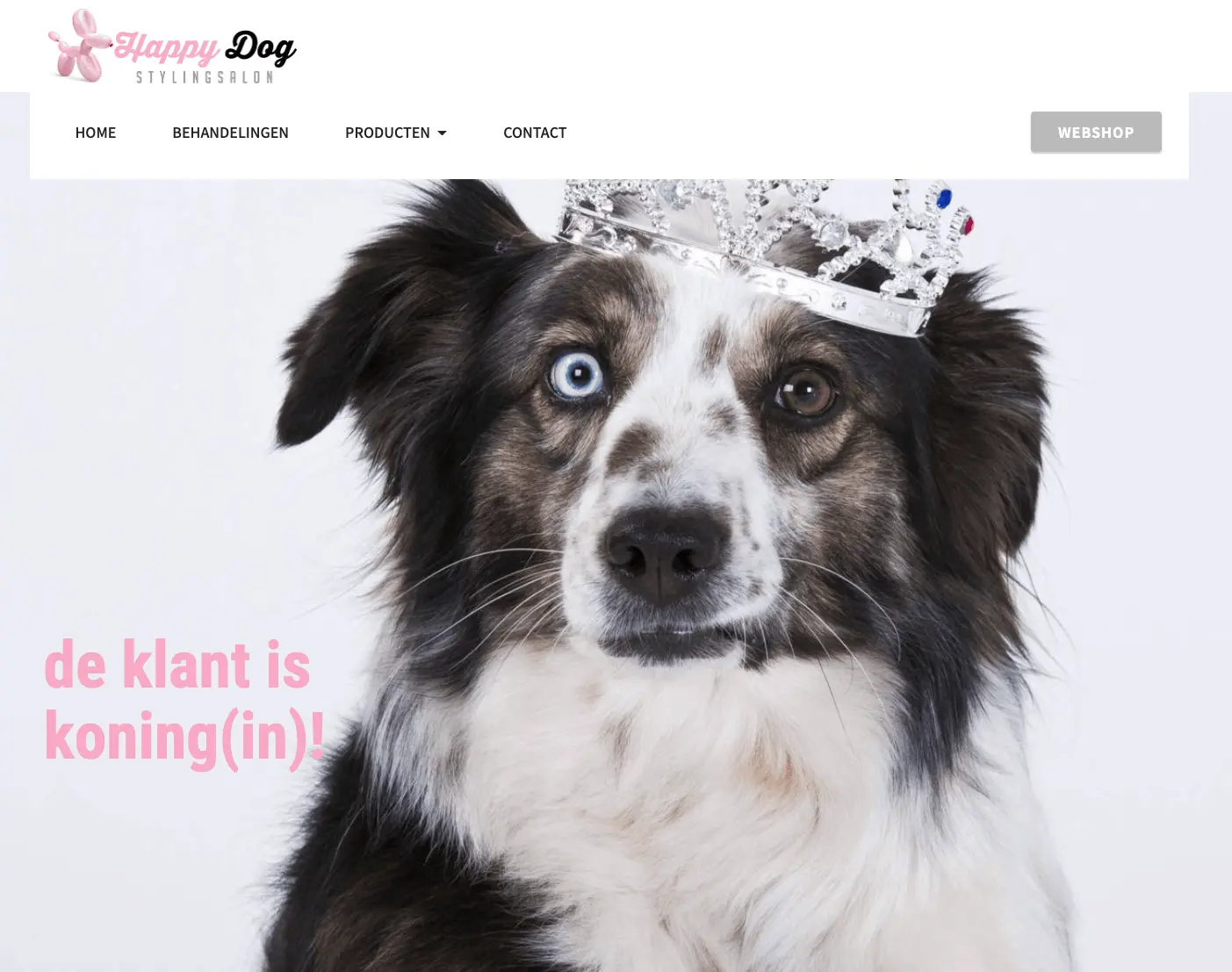The image size is (1232, 972).
Task: Click the dog's blue eye
Action: pyautogui.click(x=577, y=375)
